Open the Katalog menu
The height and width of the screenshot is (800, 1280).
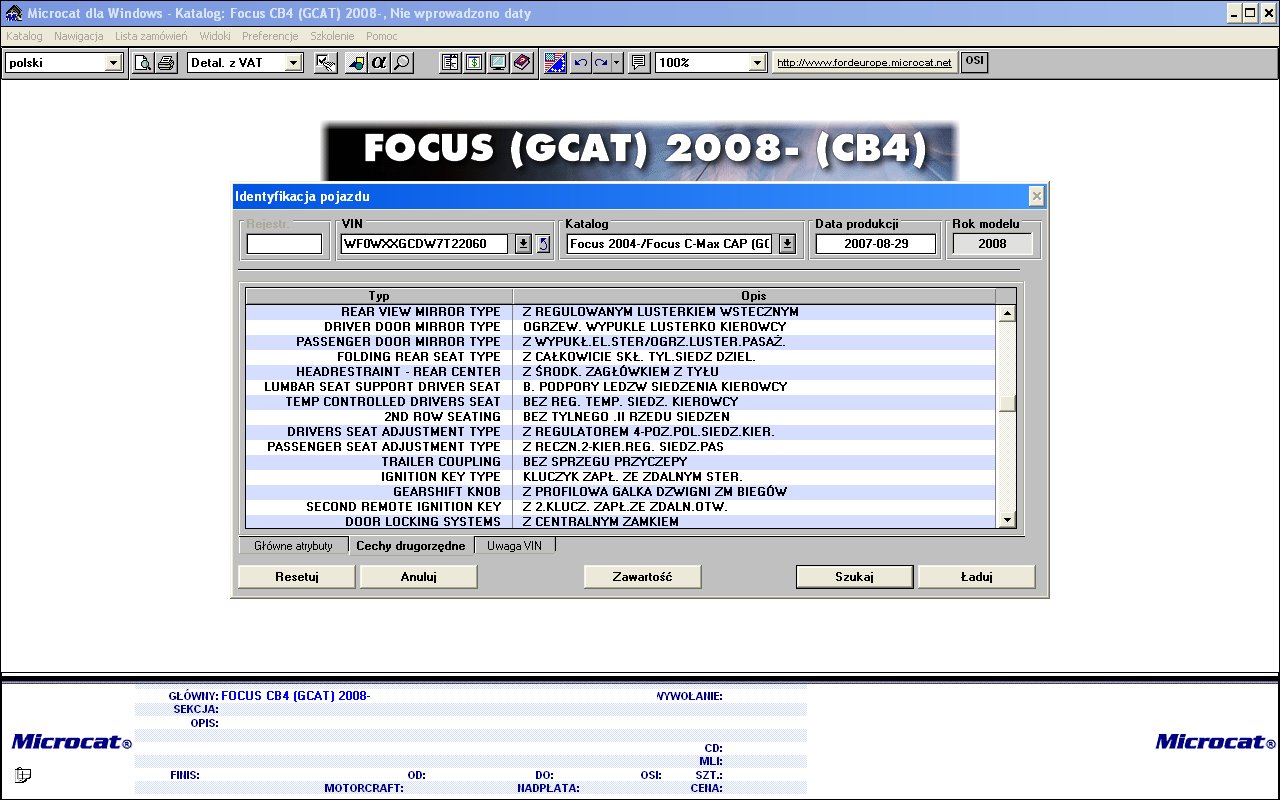click(x=24, y=36)
